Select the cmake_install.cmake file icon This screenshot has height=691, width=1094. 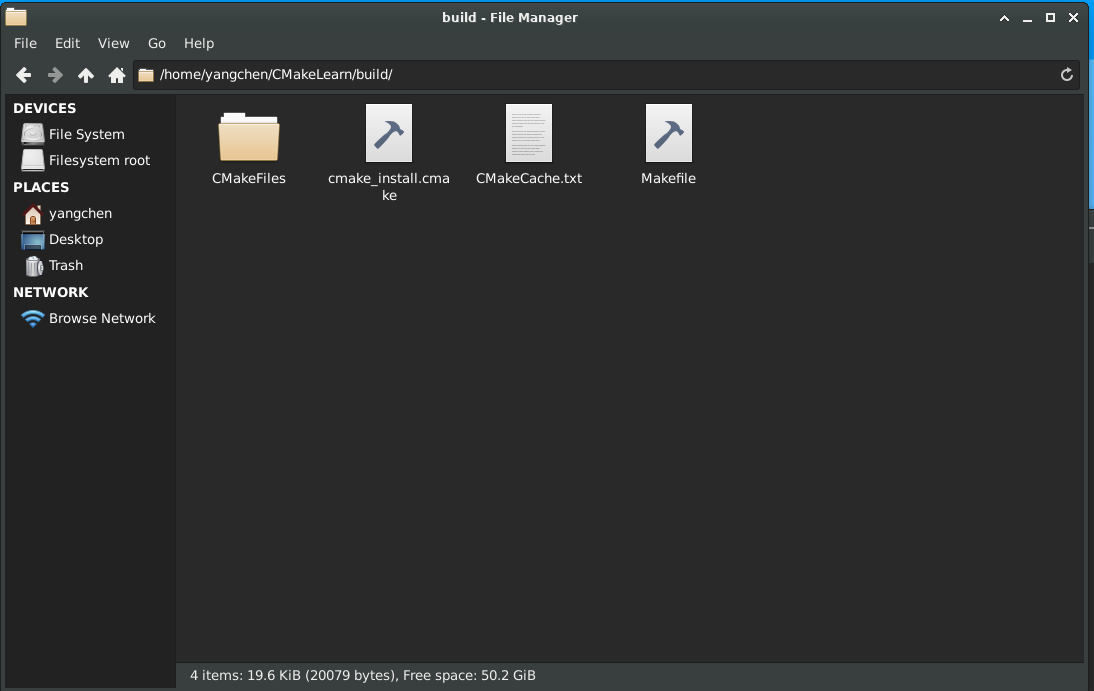click(389, 133)
